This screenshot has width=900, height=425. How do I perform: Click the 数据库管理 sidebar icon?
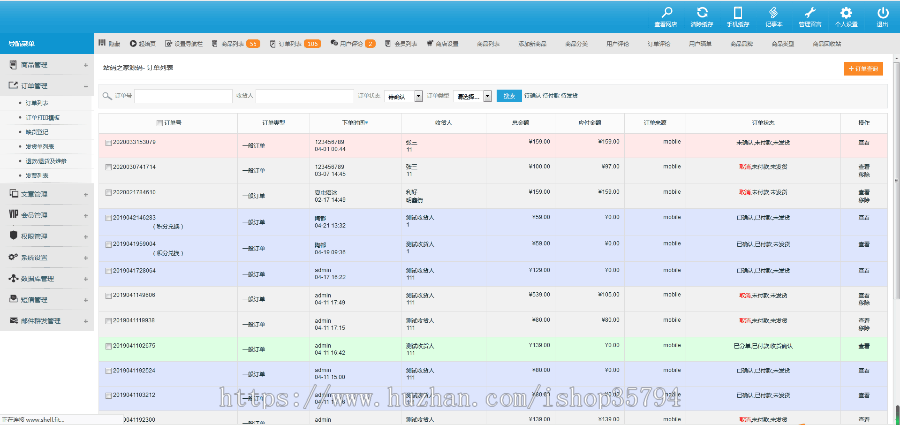(13, 279)
